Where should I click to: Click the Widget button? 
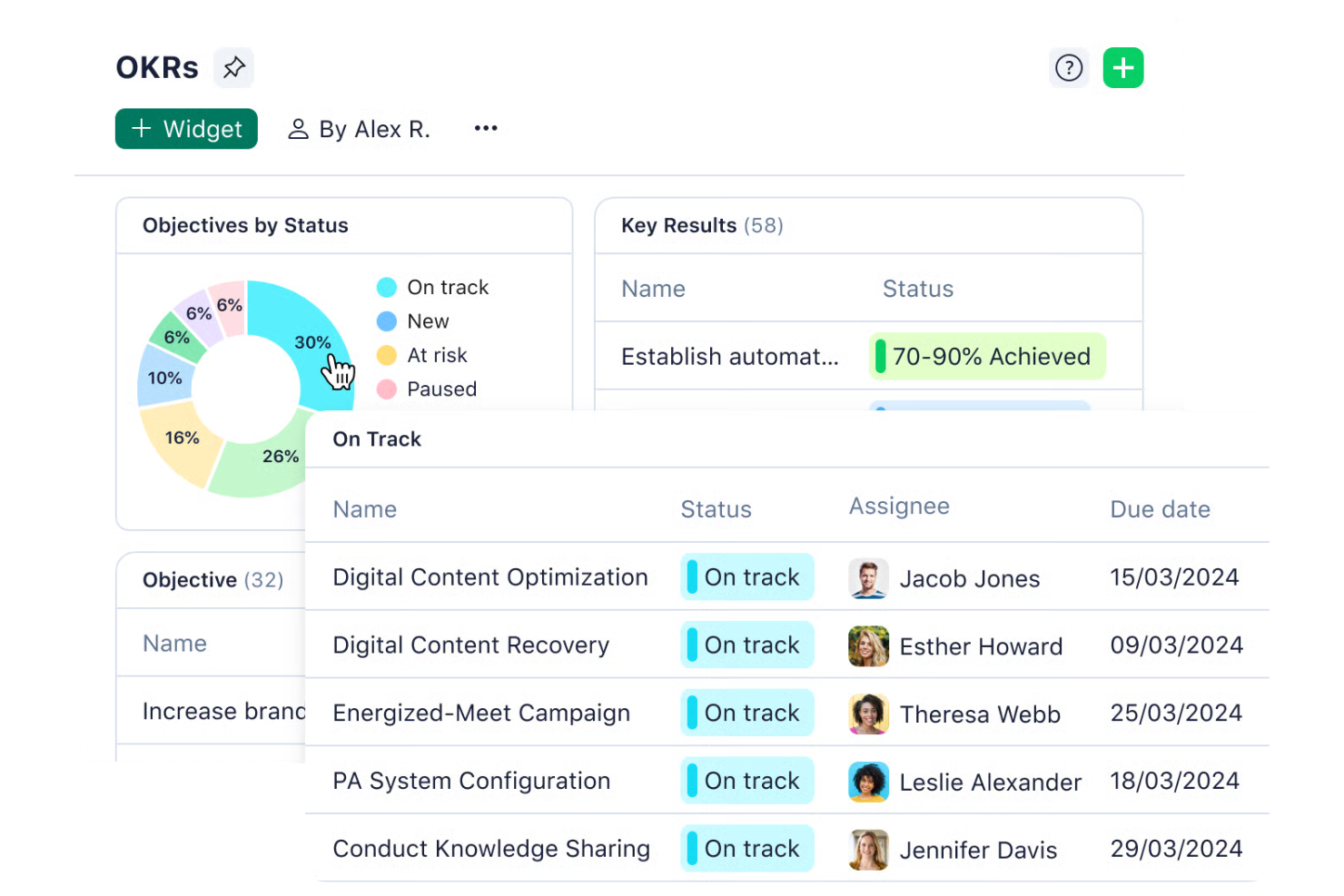[x=186, y=128]
